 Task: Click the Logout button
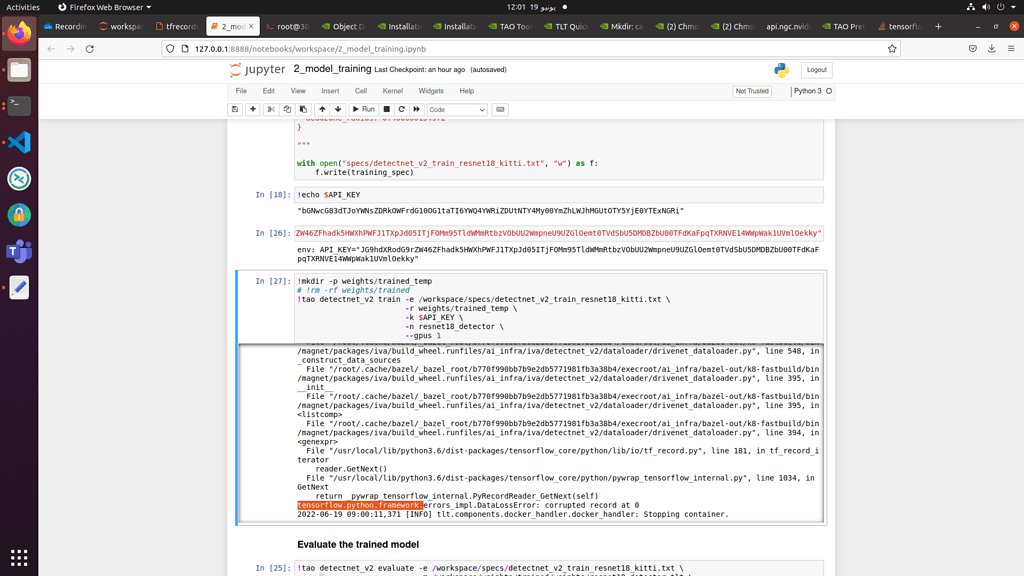click(x=816, y=70)
